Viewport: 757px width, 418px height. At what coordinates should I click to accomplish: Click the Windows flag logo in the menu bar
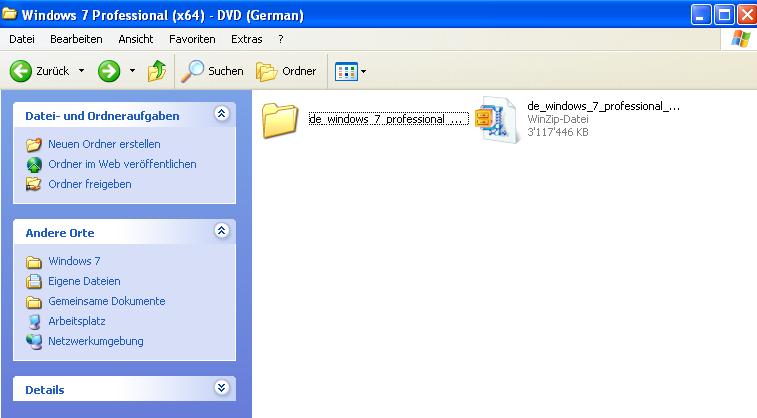point(741,39)
